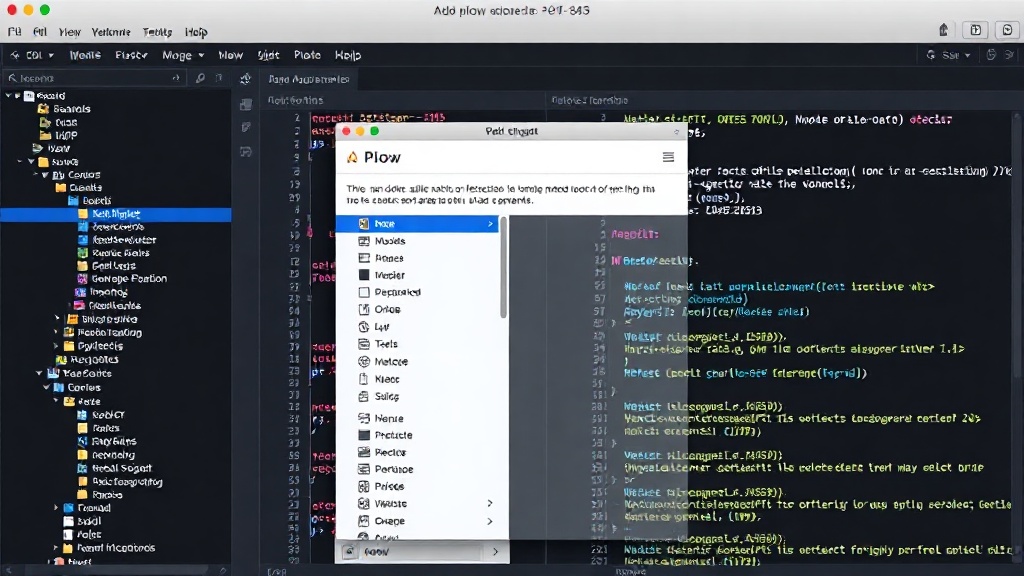Click the share icon at top right
1024x576 pixels.
[x=943, y=30]
